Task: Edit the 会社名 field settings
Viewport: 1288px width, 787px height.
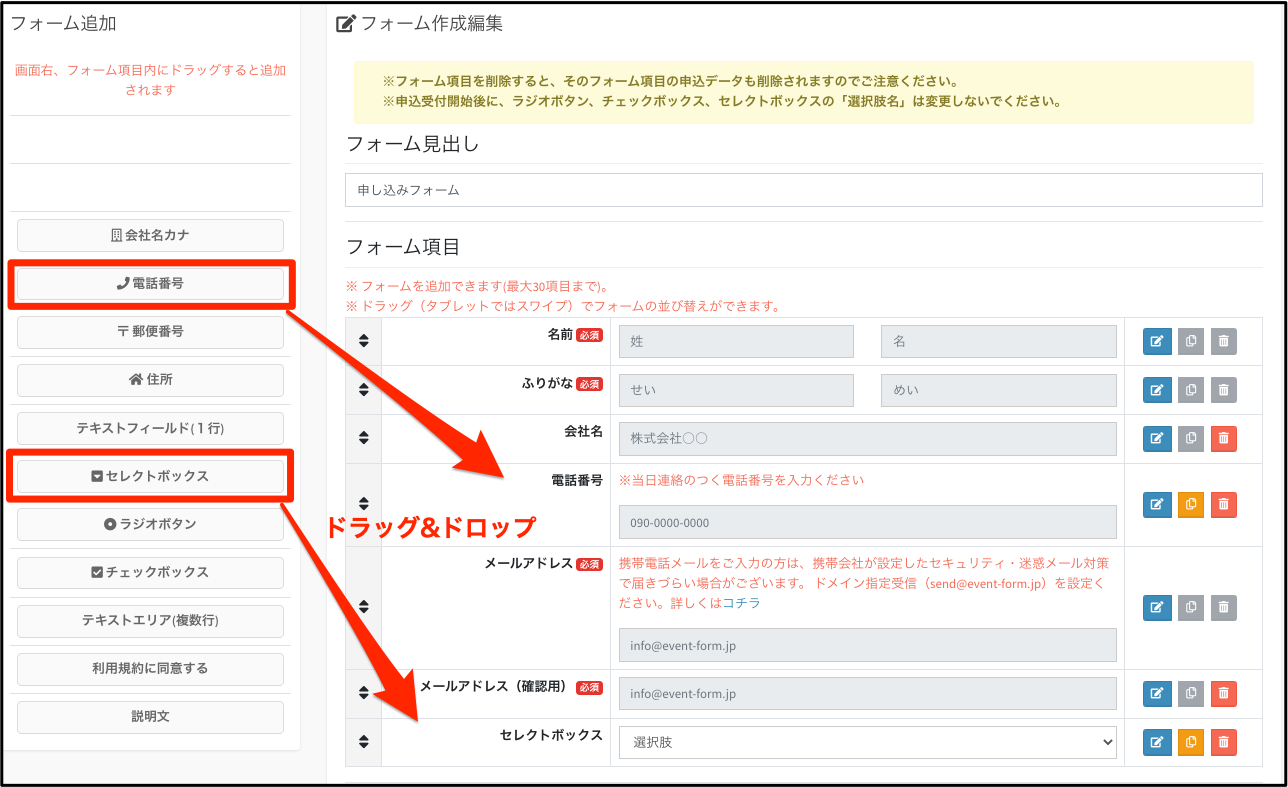Action: tap(1157, 438)
